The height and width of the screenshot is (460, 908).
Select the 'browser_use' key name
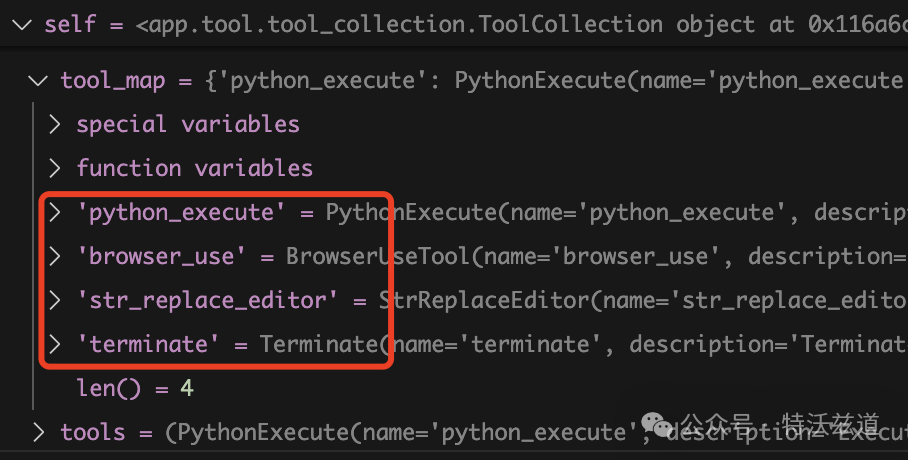[162, 256]
